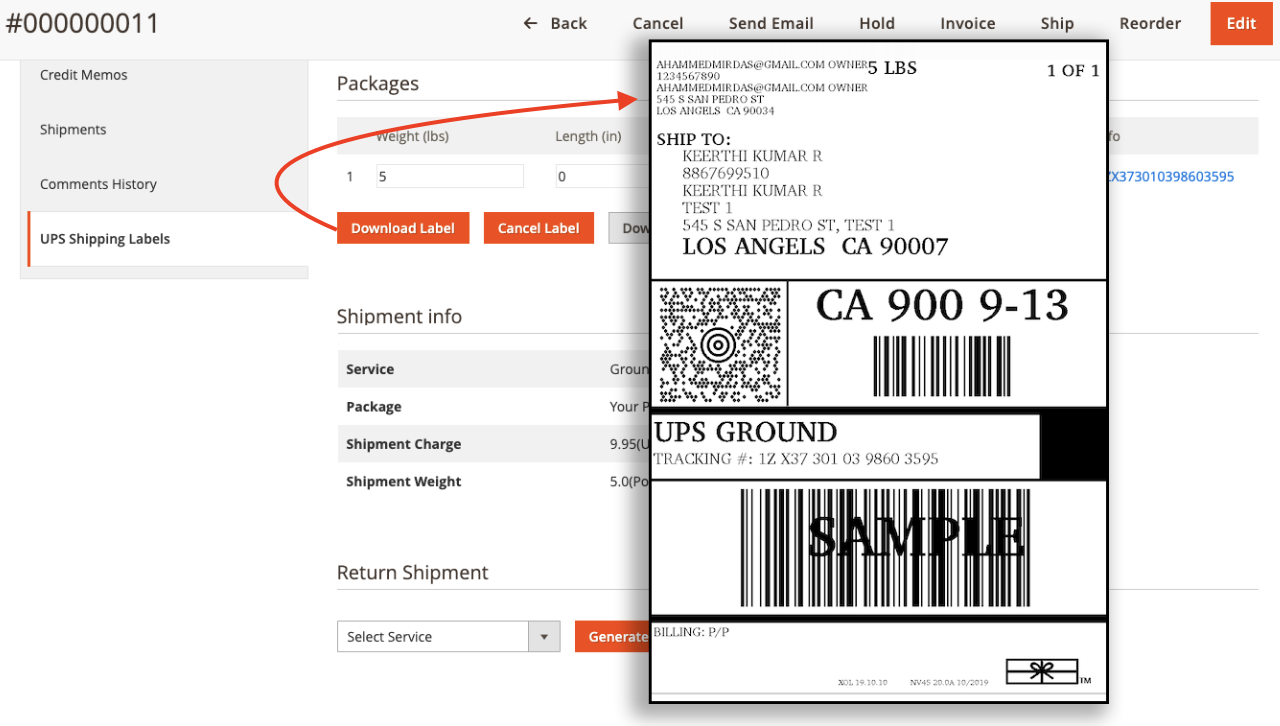The height and width of the screenshot is (726, 1280).
Task: Click the shipping label preview image
Action: click(x=879, y=371)
